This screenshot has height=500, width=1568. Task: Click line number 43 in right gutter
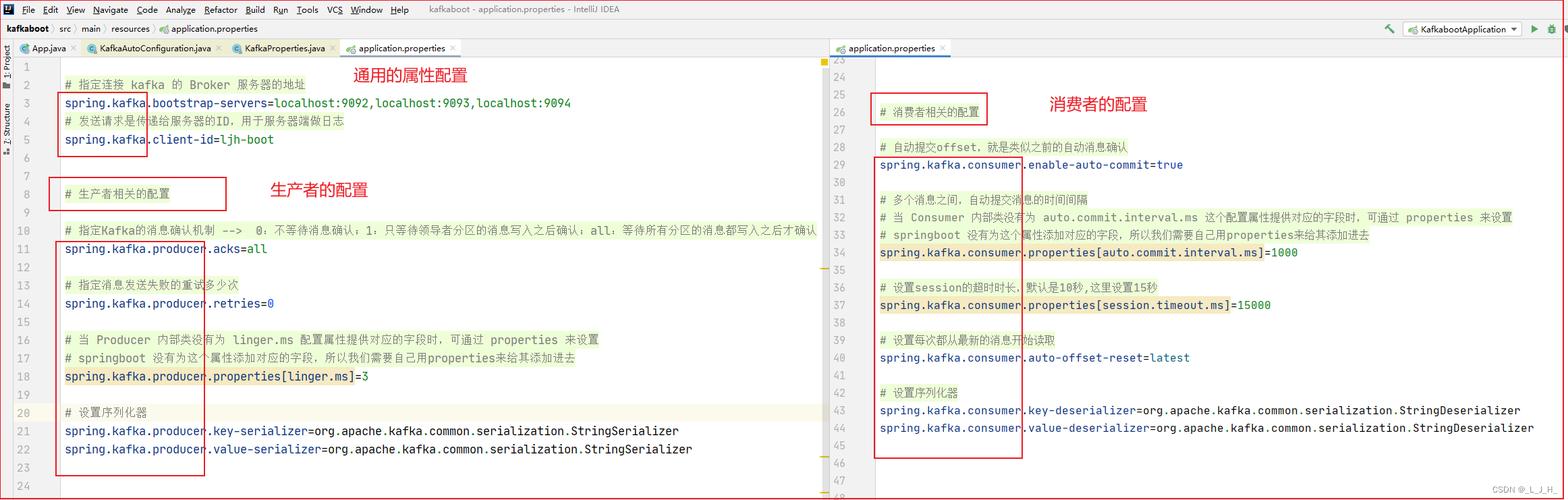pos(839,411)
